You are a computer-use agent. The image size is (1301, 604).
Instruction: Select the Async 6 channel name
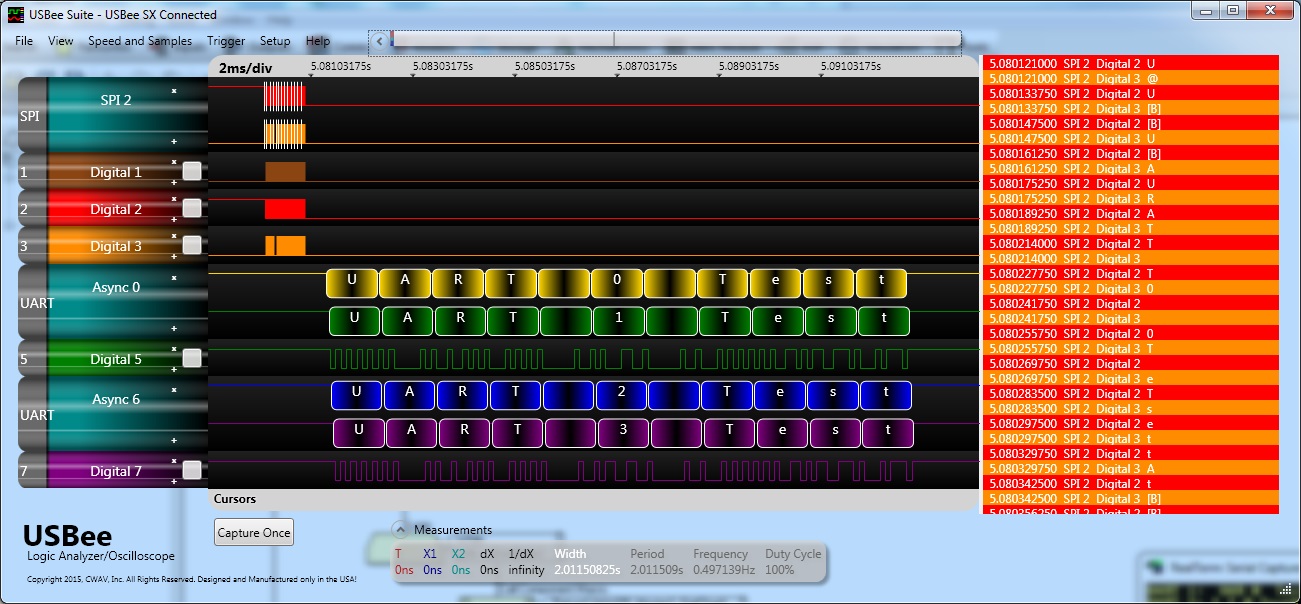[116, 399]
